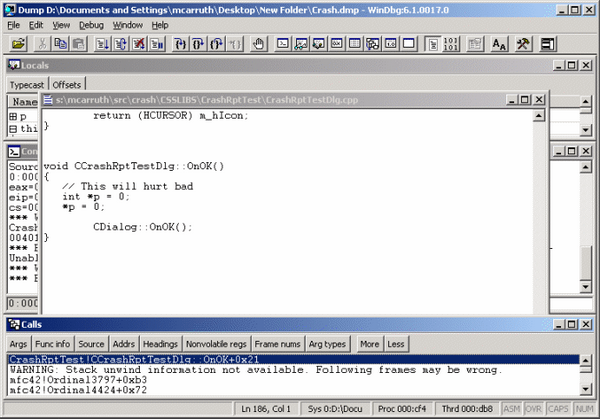Click the Ln 186, Col 1 status field

pyautogui.click(x=266, y=409)
